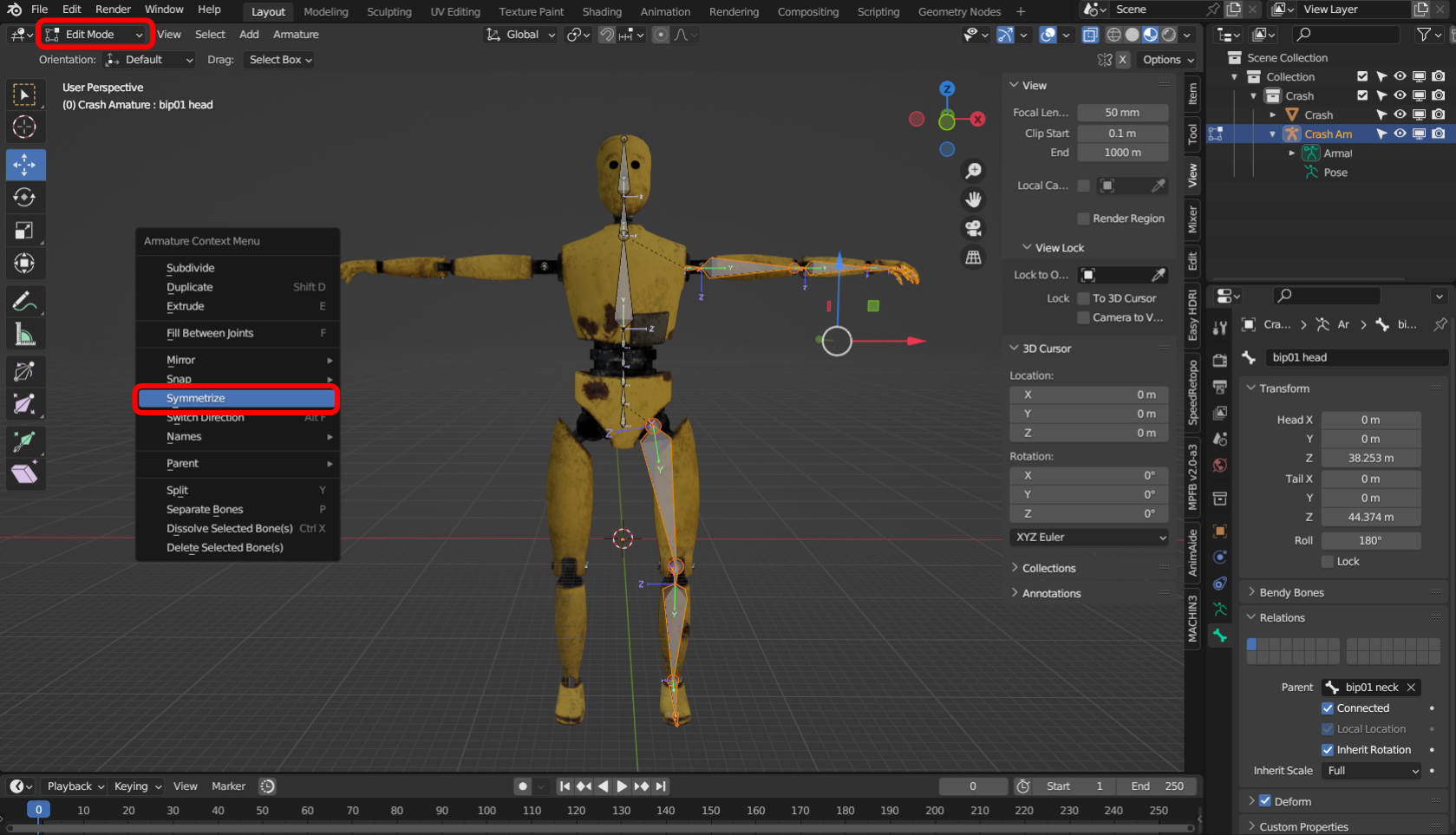Click the zoom magnifier viewport icon
The width and height of the screenshot is (1456, 835).
click(x=974, y=171)
